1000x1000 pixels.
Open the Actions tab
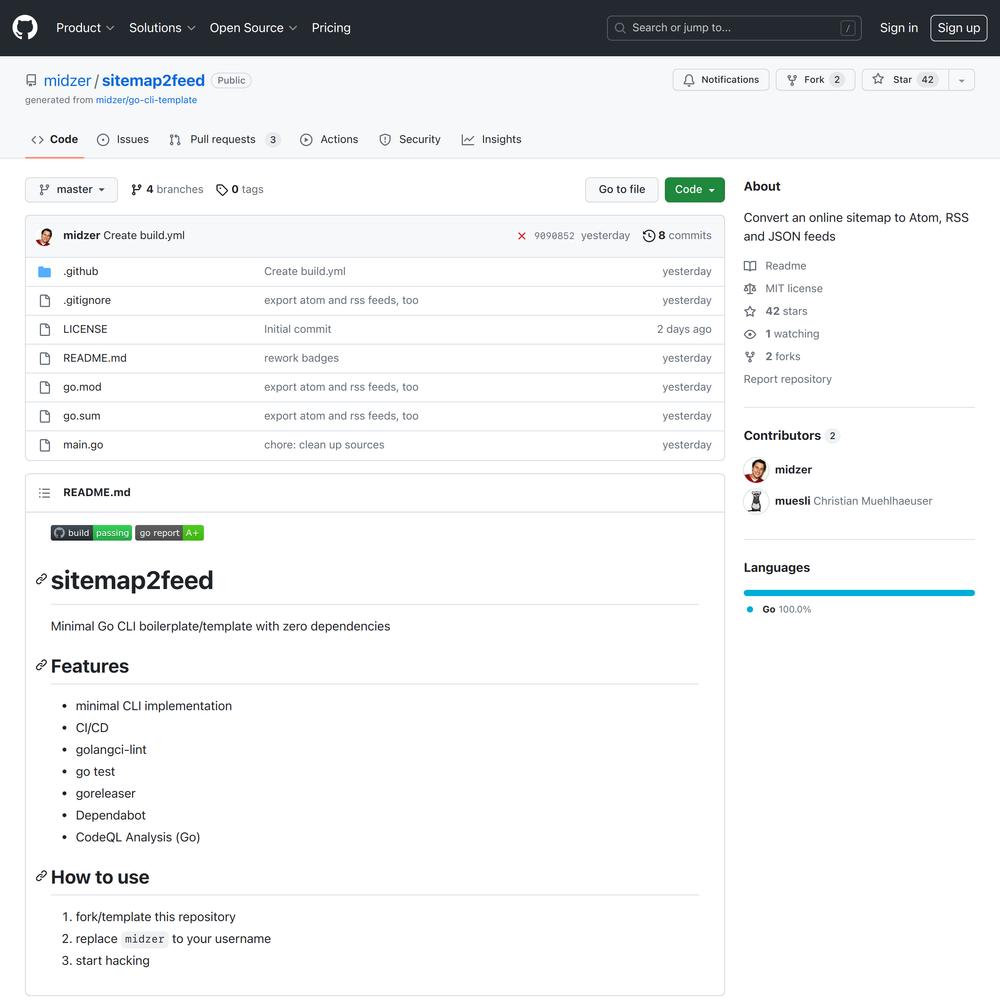329,140
